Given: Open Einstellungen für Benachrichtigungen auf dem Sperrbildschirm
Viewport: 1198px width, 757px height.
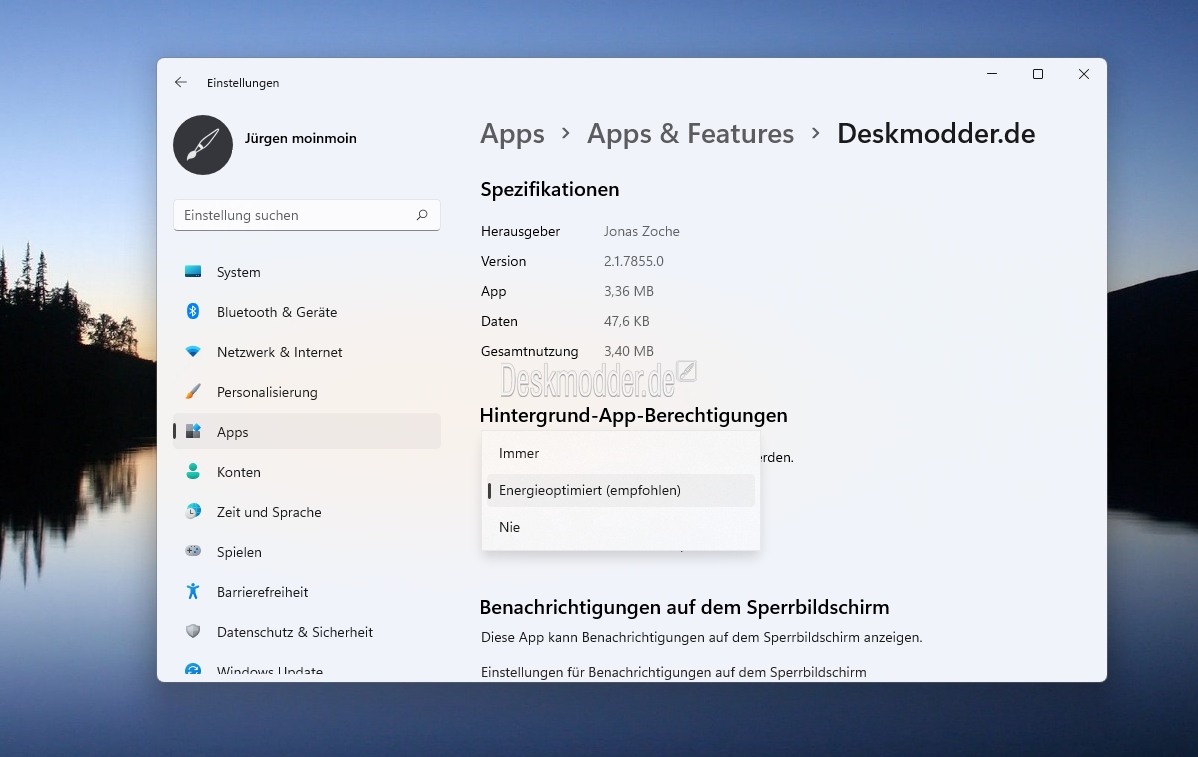Looking at the screenshot, I should (x=673, y=672).
